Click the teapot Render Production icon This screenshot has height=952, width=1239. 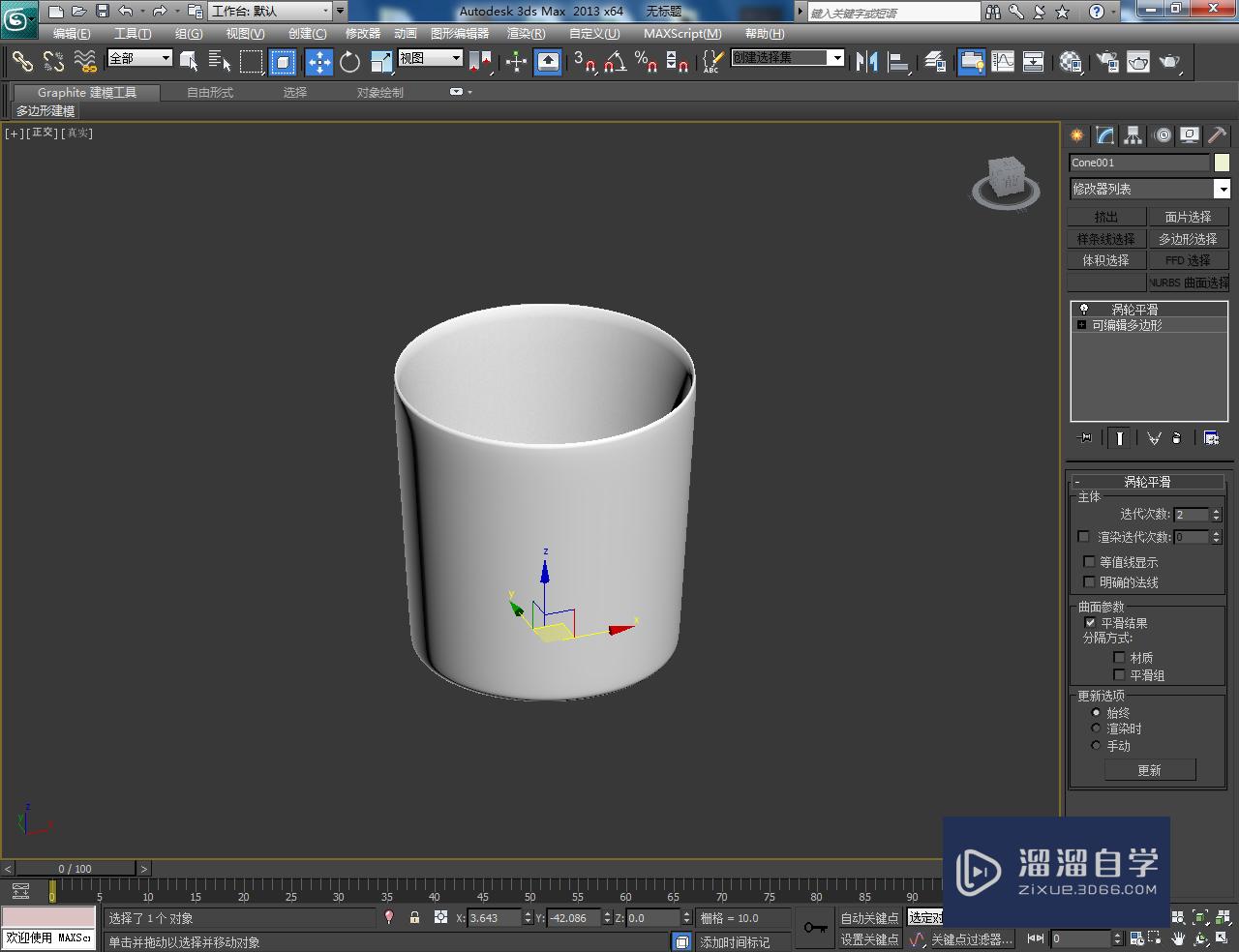tap(1170, 62)
